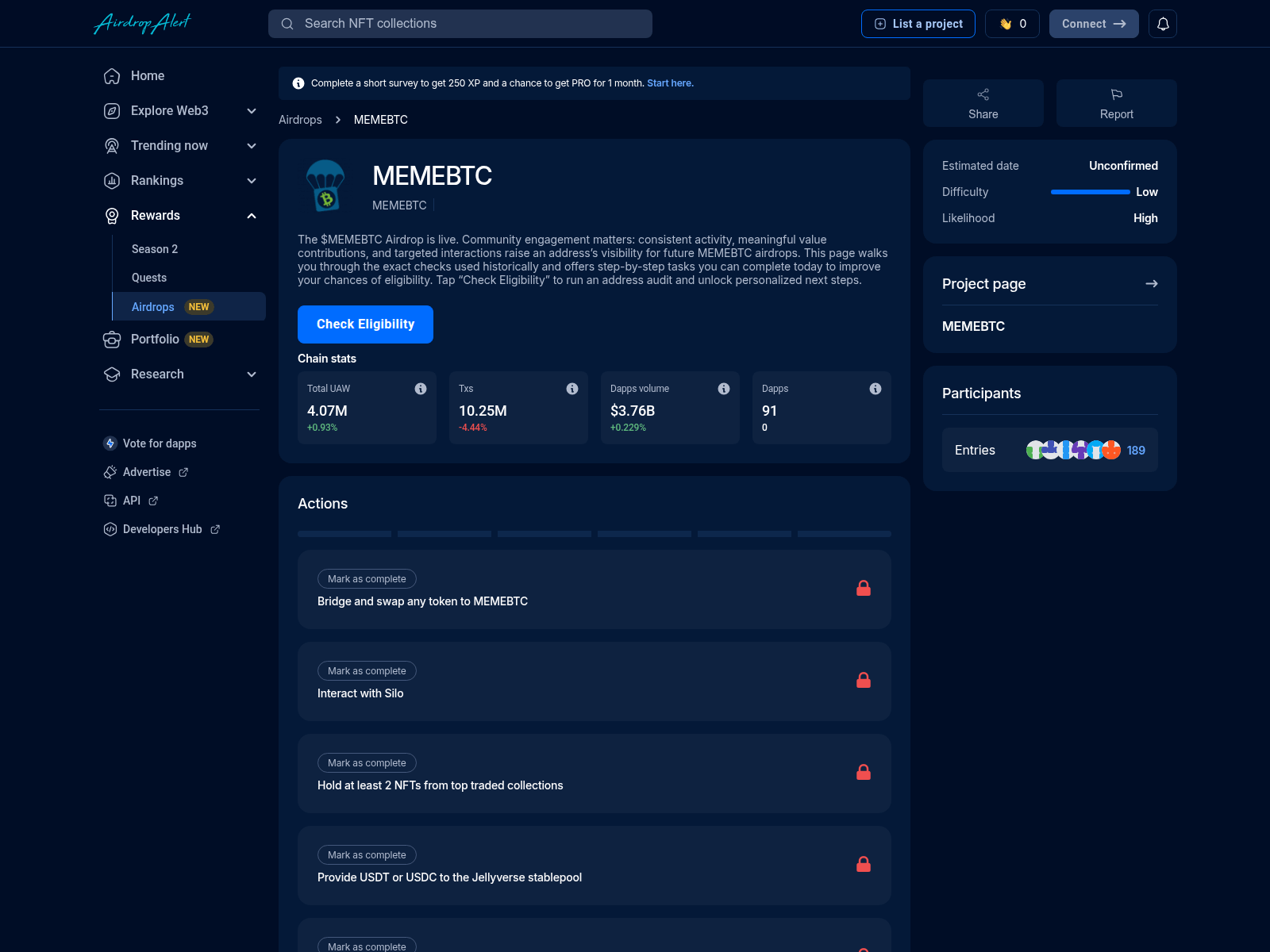Collapse the Rewards menu

coord(252,216)
